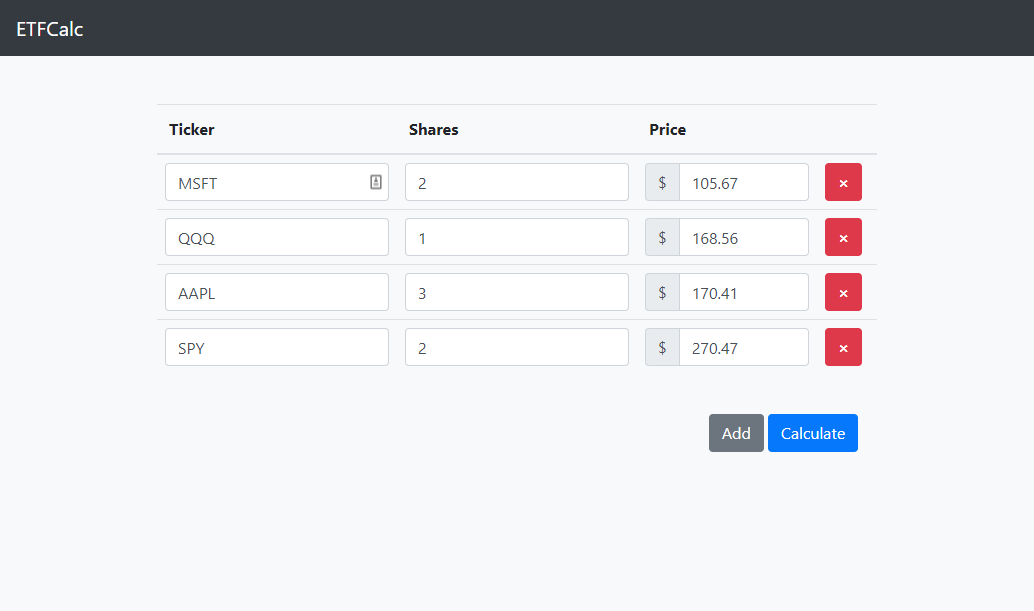This screenshot has width=1034, height=611.
Task: Remove the AAPL row with red X
Action: [x=843, y=292]
